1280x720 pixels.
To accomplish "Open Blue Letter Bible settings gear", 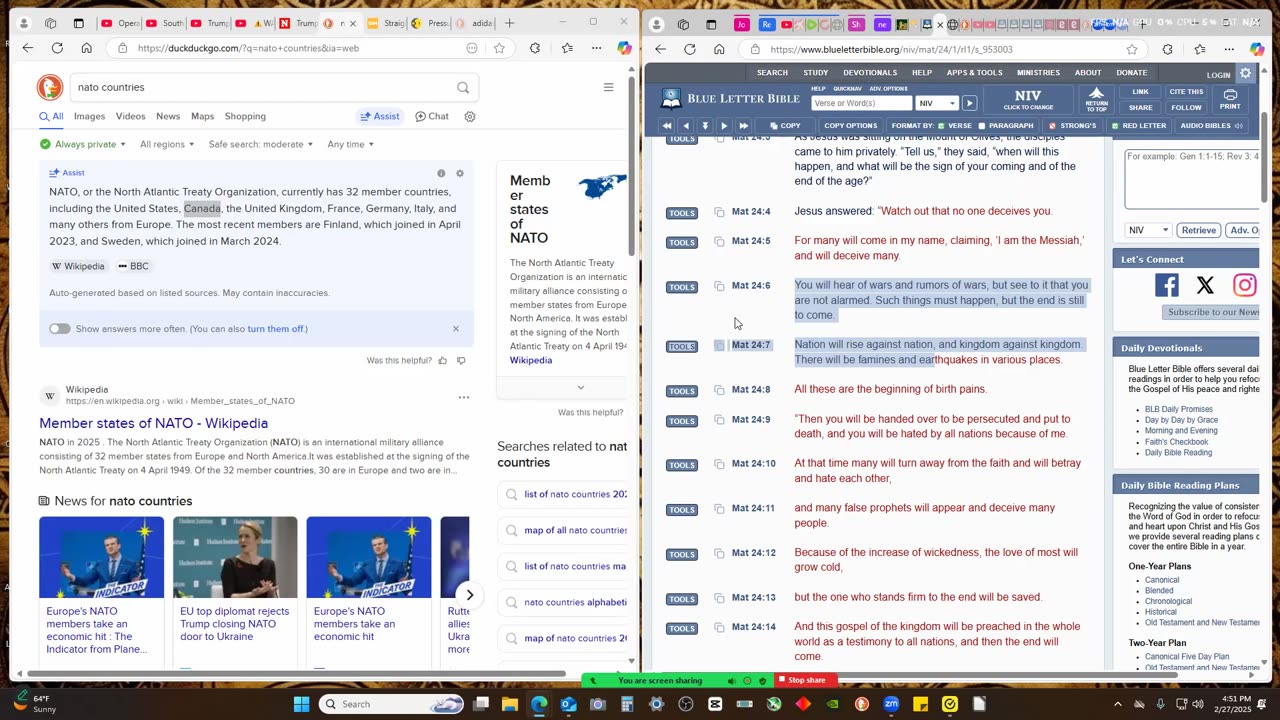I will click(1246, 73).
